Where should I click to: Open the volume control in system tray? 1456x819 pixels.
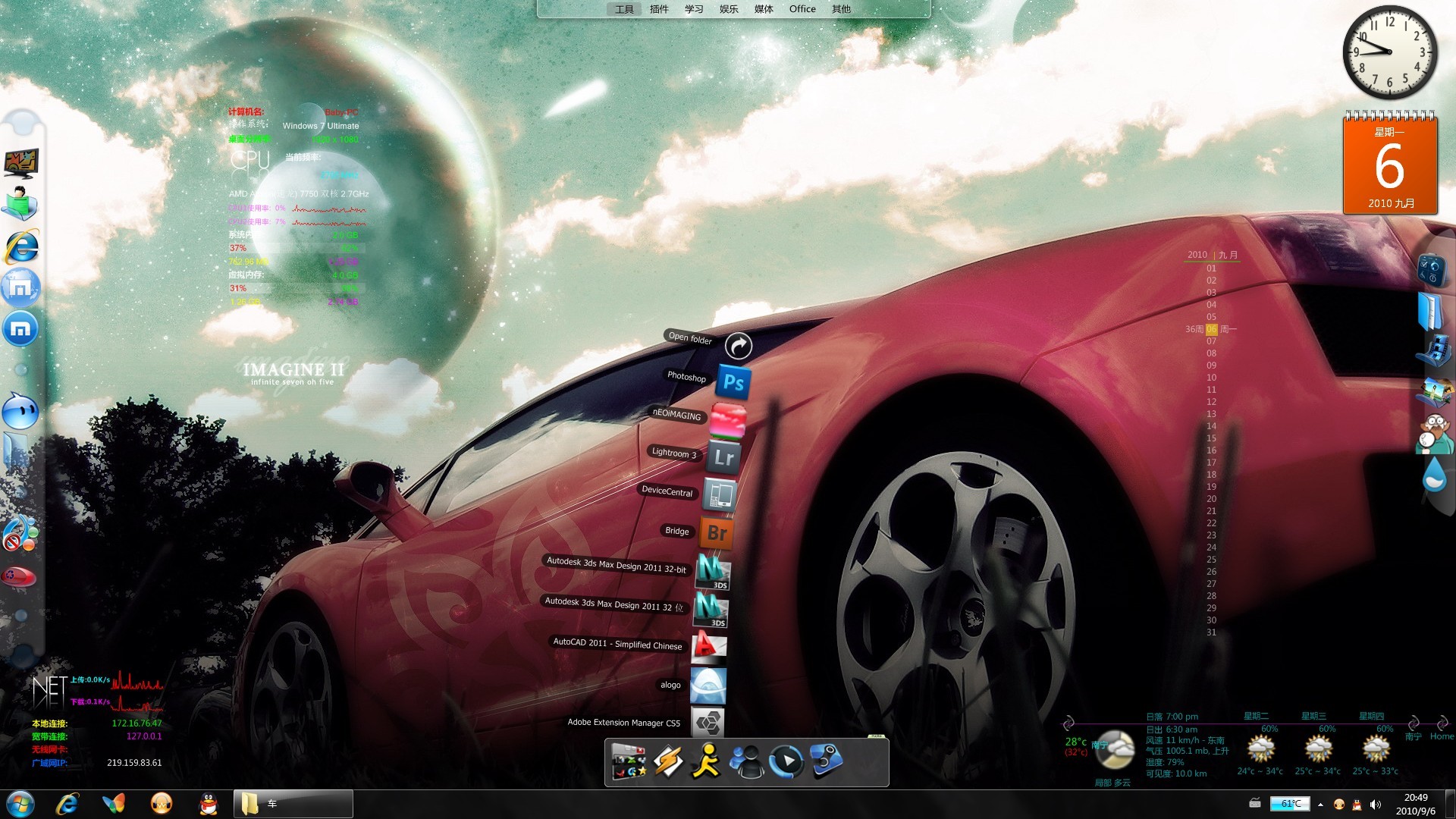tap(1375, 805)
